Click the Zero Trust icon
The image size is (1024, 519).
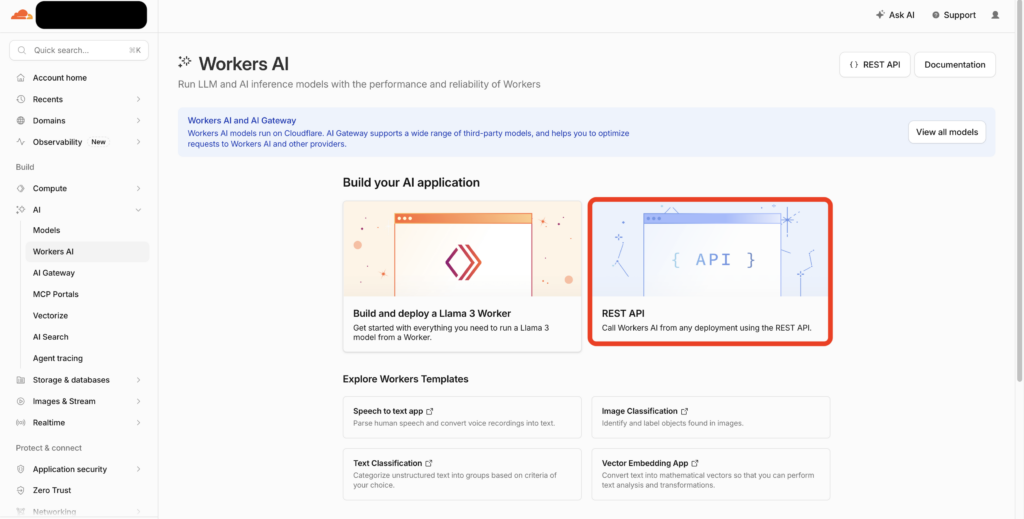(x=21, y=490)
